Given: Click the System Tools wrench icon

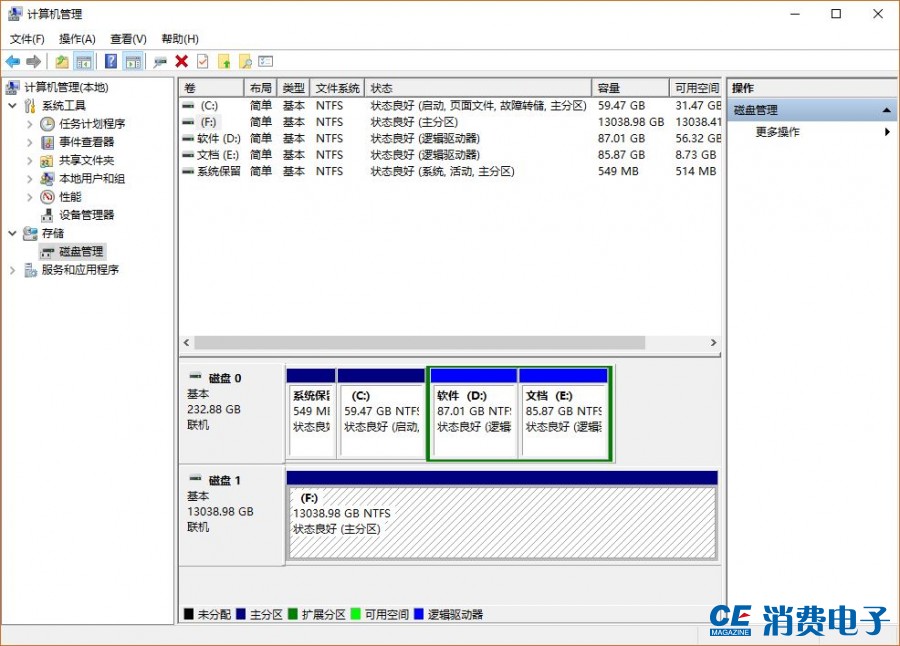Looking at the screenshot, I should (30, 106).
